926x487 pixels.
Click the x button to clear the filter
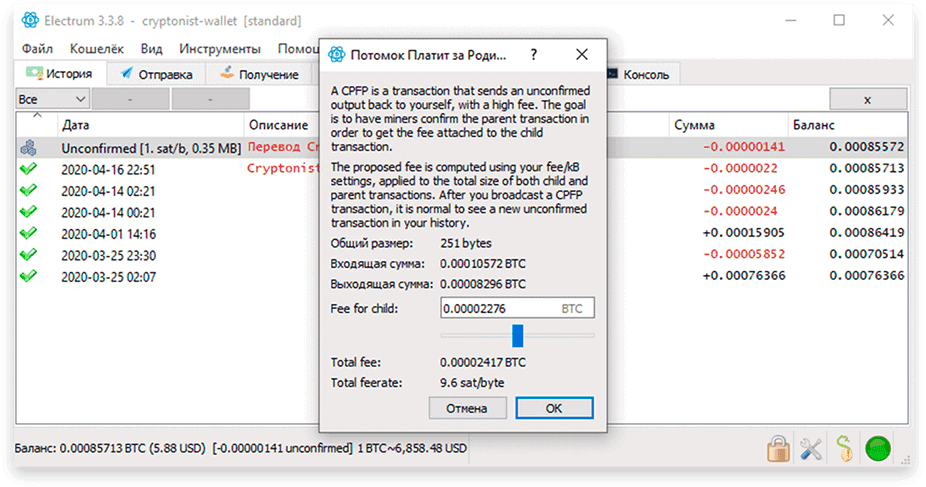click(x=868, y=99)
